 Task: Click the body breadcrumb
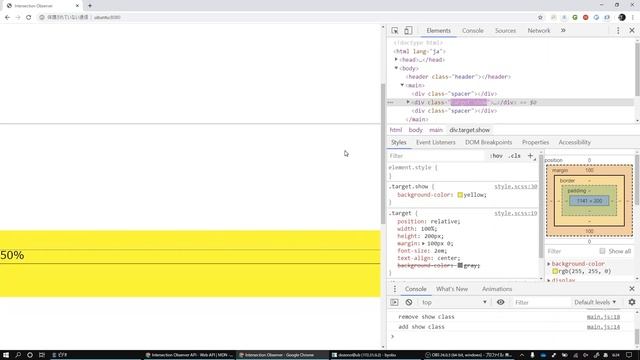(416, 130)
